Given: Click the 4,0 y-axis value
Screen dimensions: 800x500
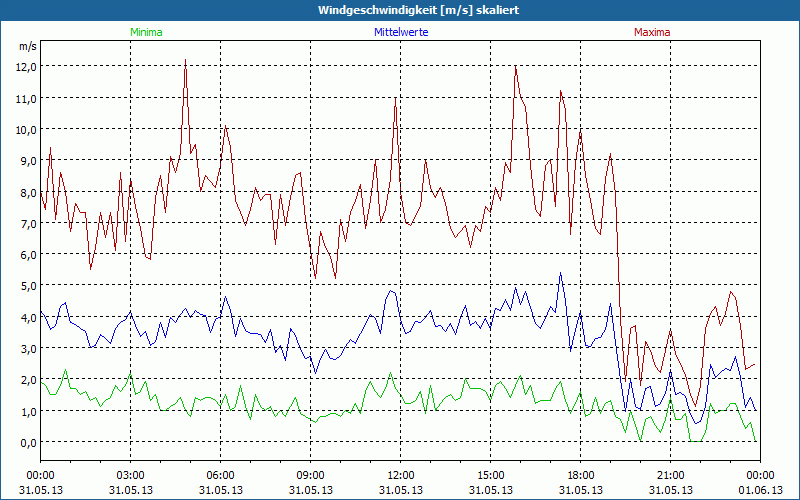Looking at the screenshot, I should (x=29, y=317).
